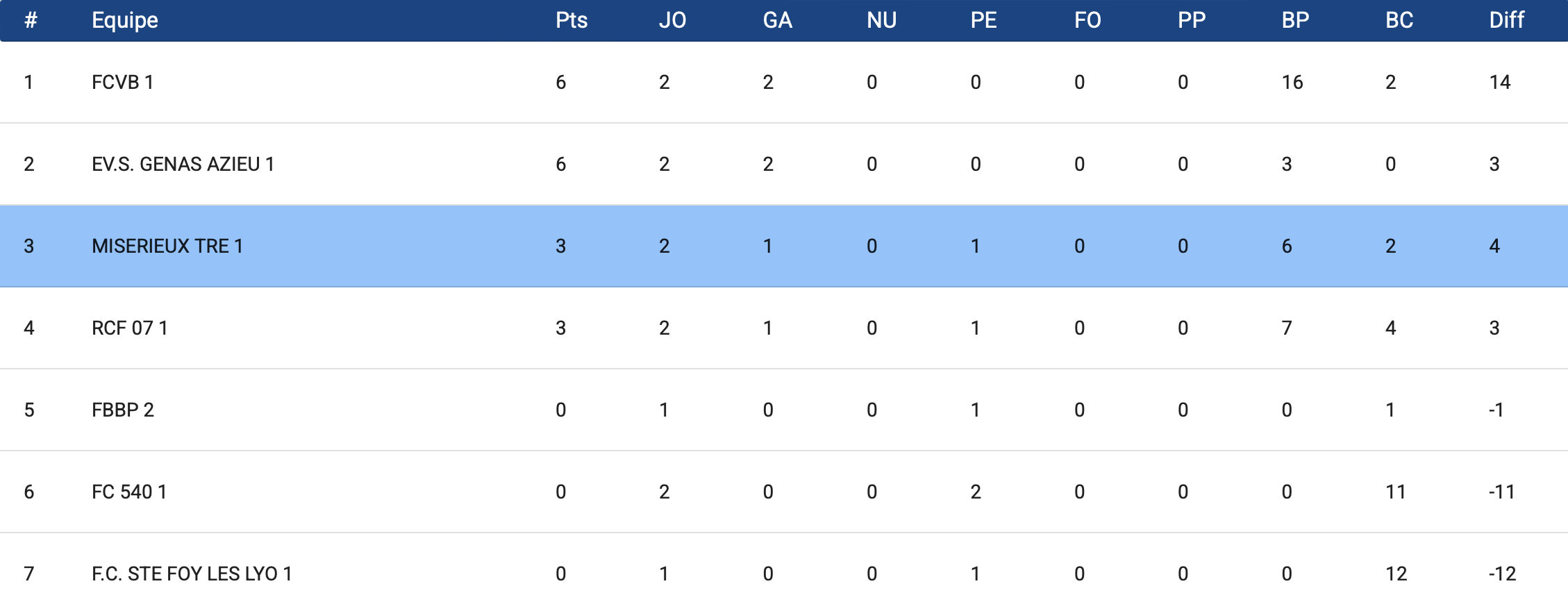This screenshot has height=611, width=1568.
Task: Select the Diff column header
Action: [x=1506, y=20]
